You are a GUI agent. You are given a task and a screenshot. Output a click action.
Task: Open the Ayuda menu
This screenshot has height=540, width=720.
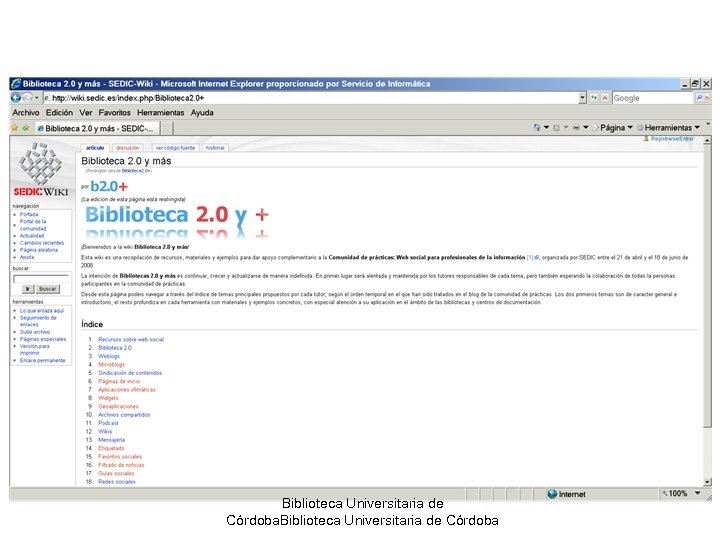click(202, 112)
